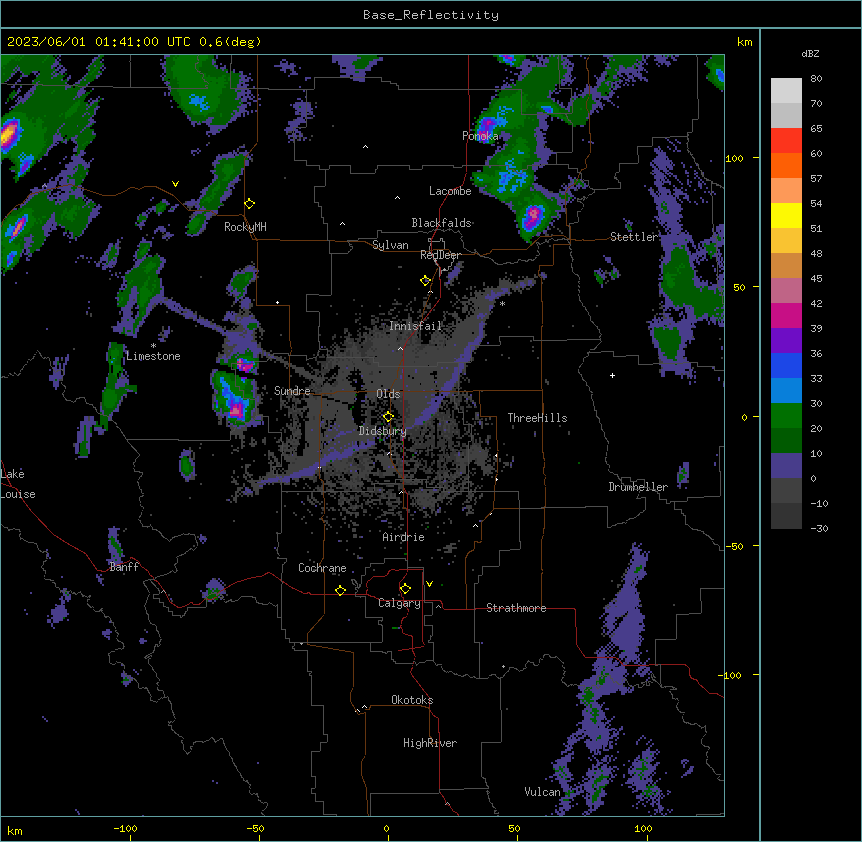Pick the red 60-65 dBZ legend swatch
The height and width of the screenshot is (842, 862).
pos(786,141)
